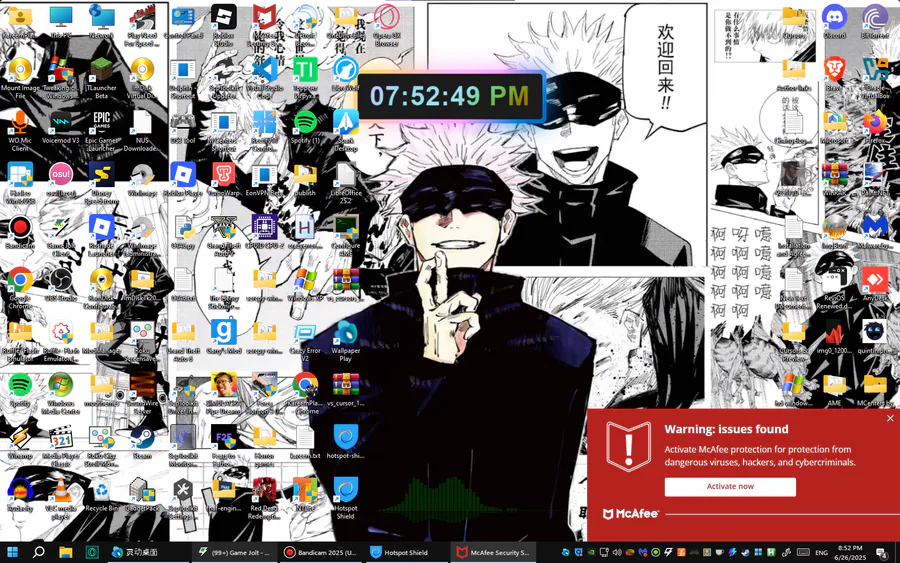Open the Bandicam desktop shortcut
This screenshot has height=563, width=900.
[x=20, y=232]
